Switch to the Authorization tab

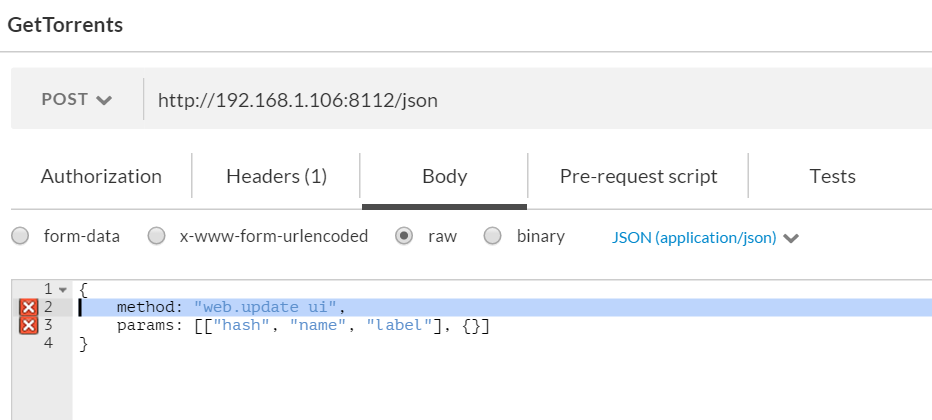coord(101,176)
